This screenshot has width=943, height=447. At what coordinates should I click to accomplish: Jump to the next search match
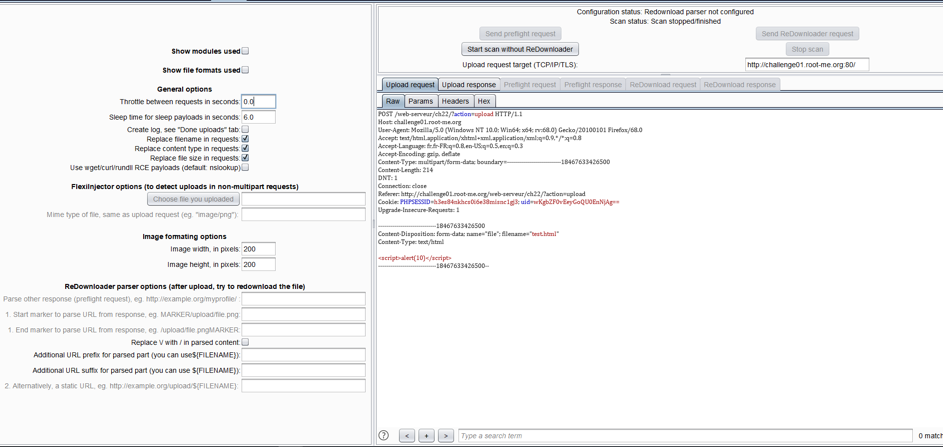446,436
